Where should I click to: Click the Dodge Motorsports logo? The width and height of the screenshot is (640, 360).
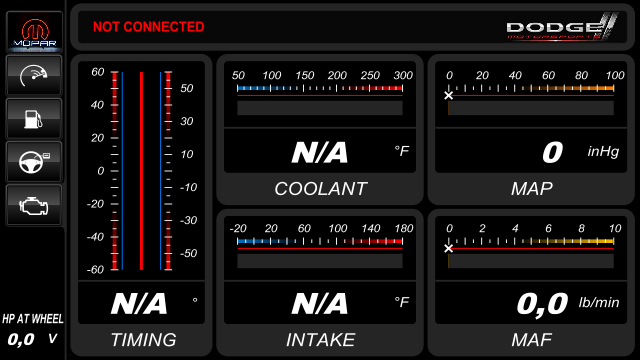tap(562, 27)
